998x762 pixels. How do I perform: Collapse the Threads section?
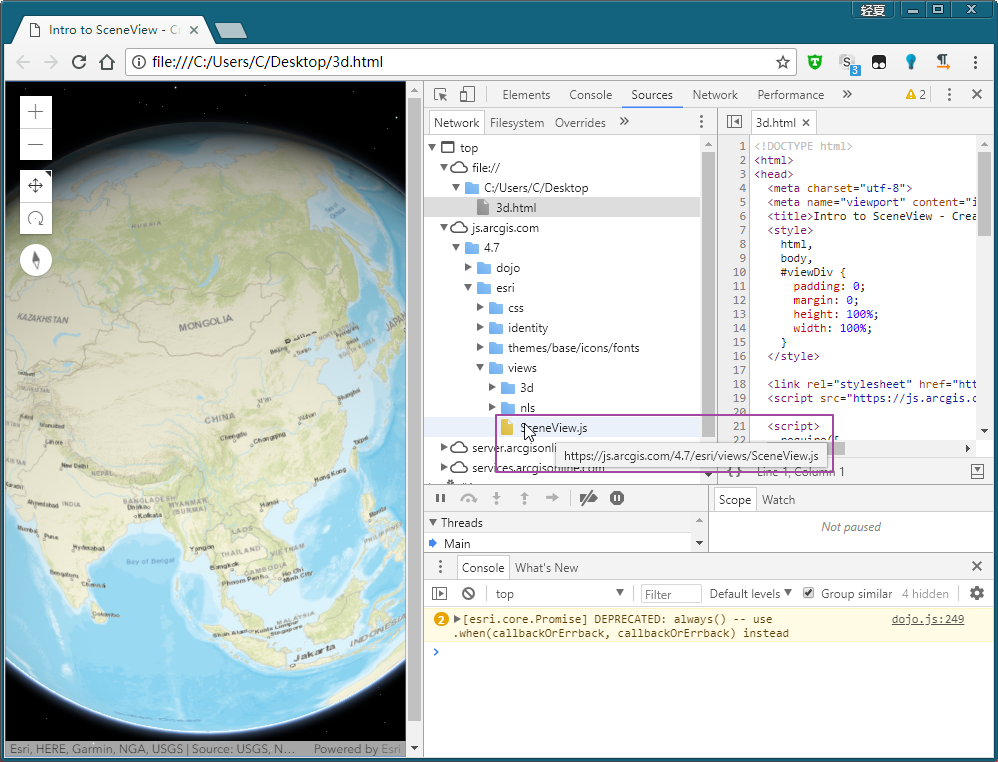point(433,522)
